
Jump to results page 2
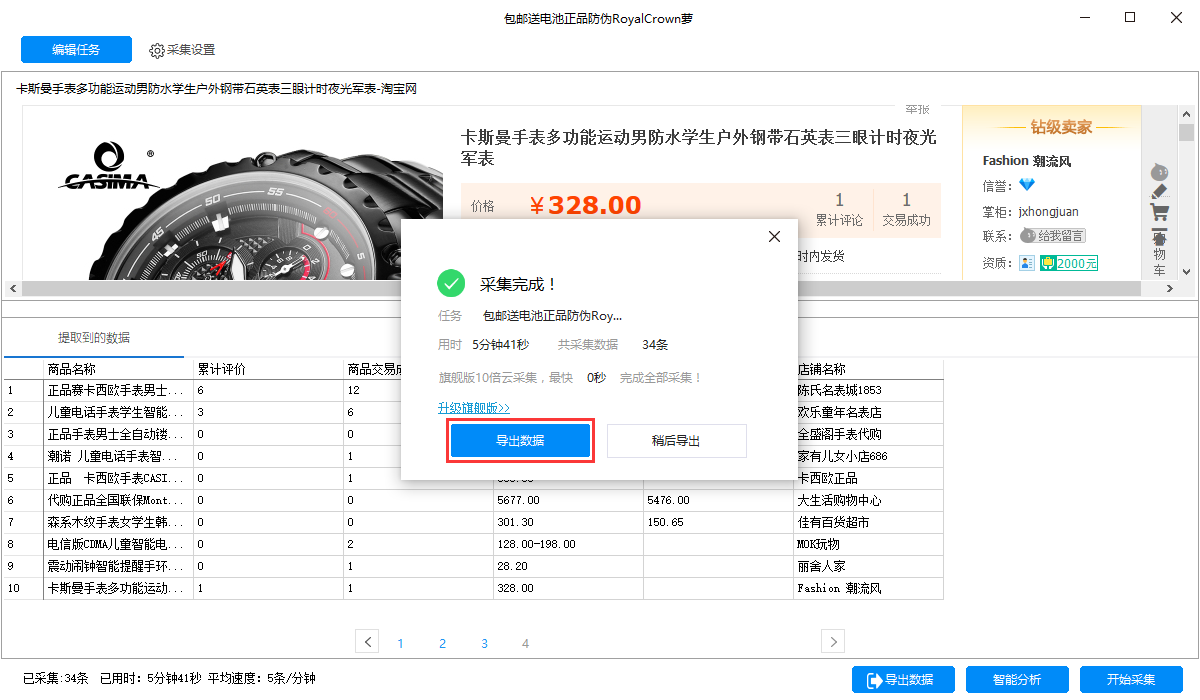pos(442,643)
